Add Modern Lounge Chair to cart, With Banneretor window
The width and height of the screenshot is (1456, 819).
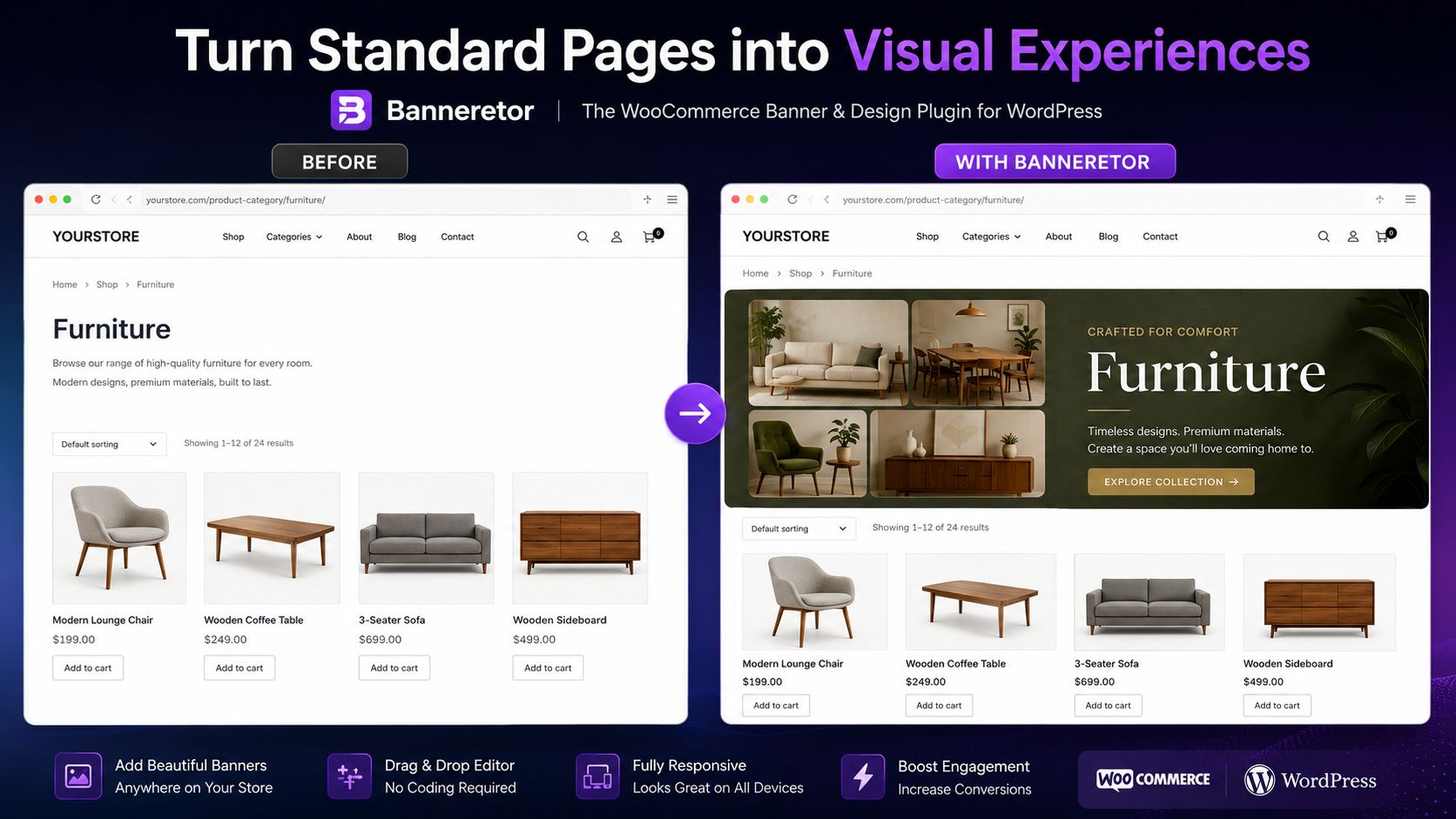point(776,705)
